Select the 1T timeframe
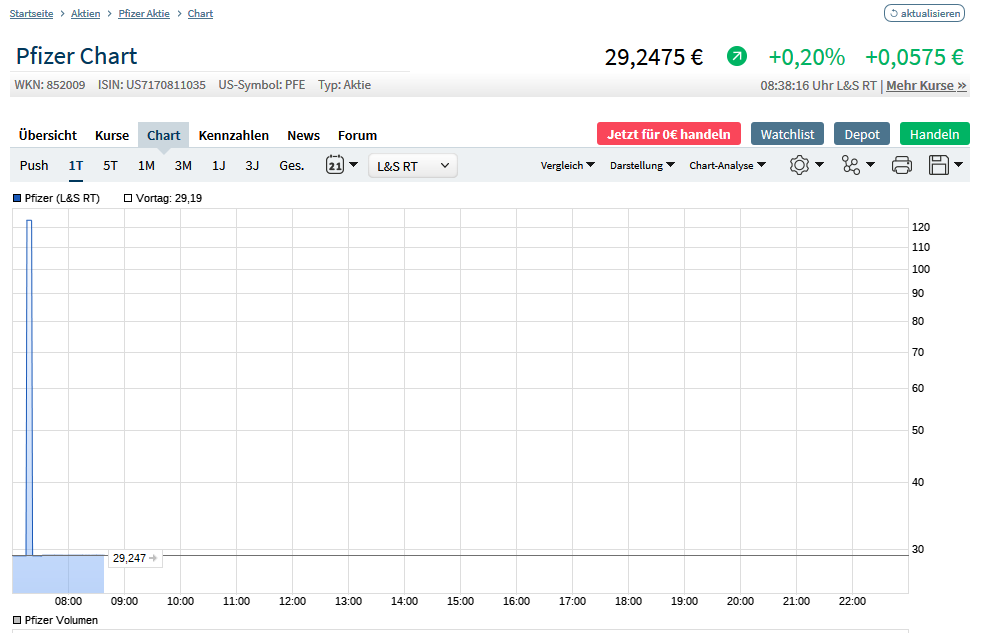This screenshot has height=633, width=987. pos(76,165)
